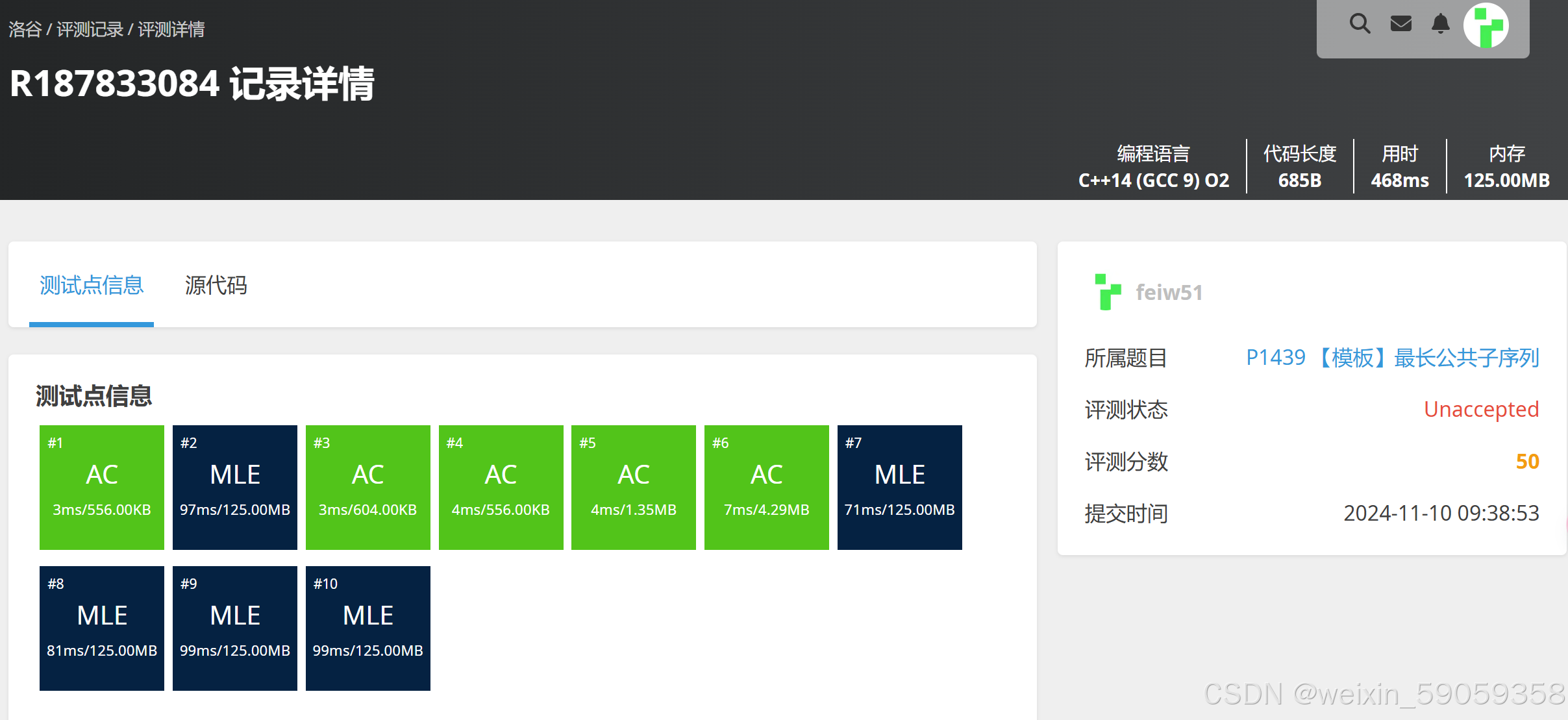
Task: Open the messages envelope icon
Action: pyautogui.click(x=1400, y=24)
